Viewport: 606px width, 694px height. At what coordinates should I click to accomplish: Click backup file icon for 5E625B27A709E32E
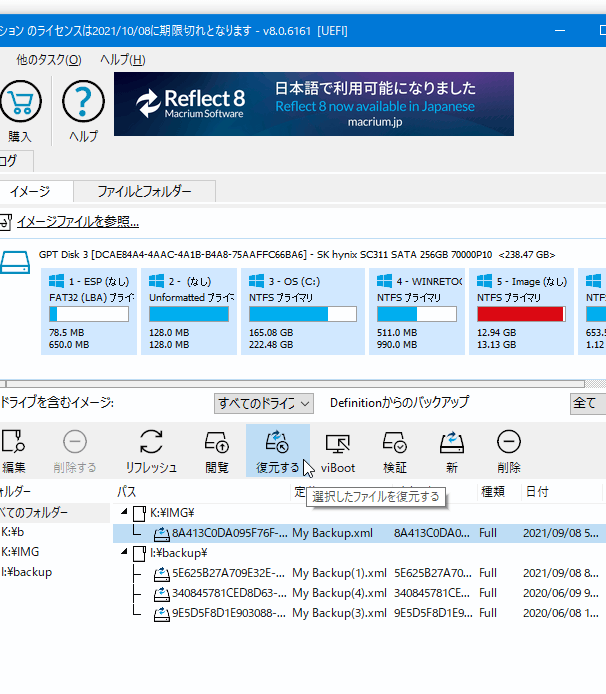coord(162,574)
